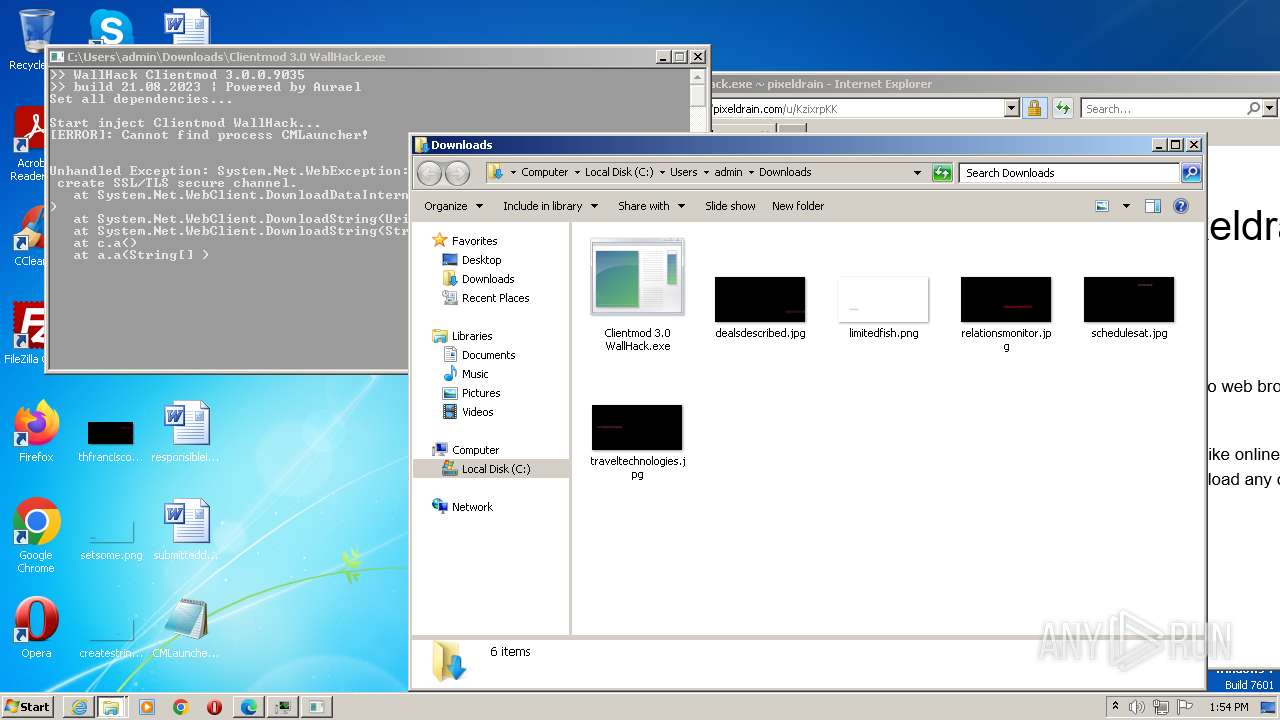
Task: Click the Forward arrow in Downloads window
Action: tap(457, 173)
